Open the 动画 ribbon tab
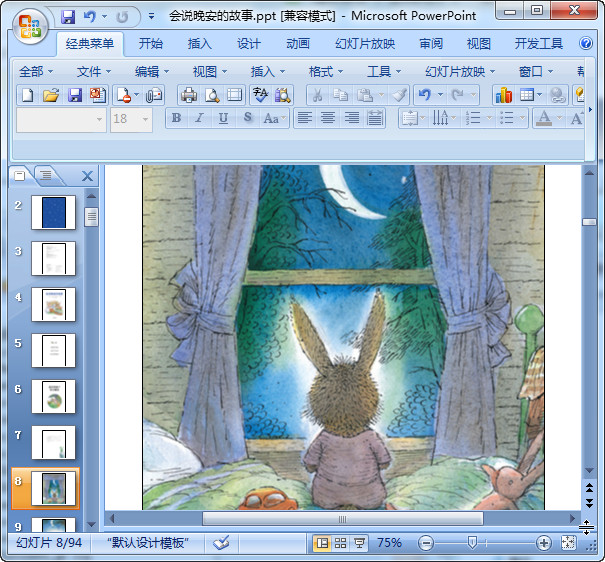The image size is (605, 562). click(x=297, y=44)
